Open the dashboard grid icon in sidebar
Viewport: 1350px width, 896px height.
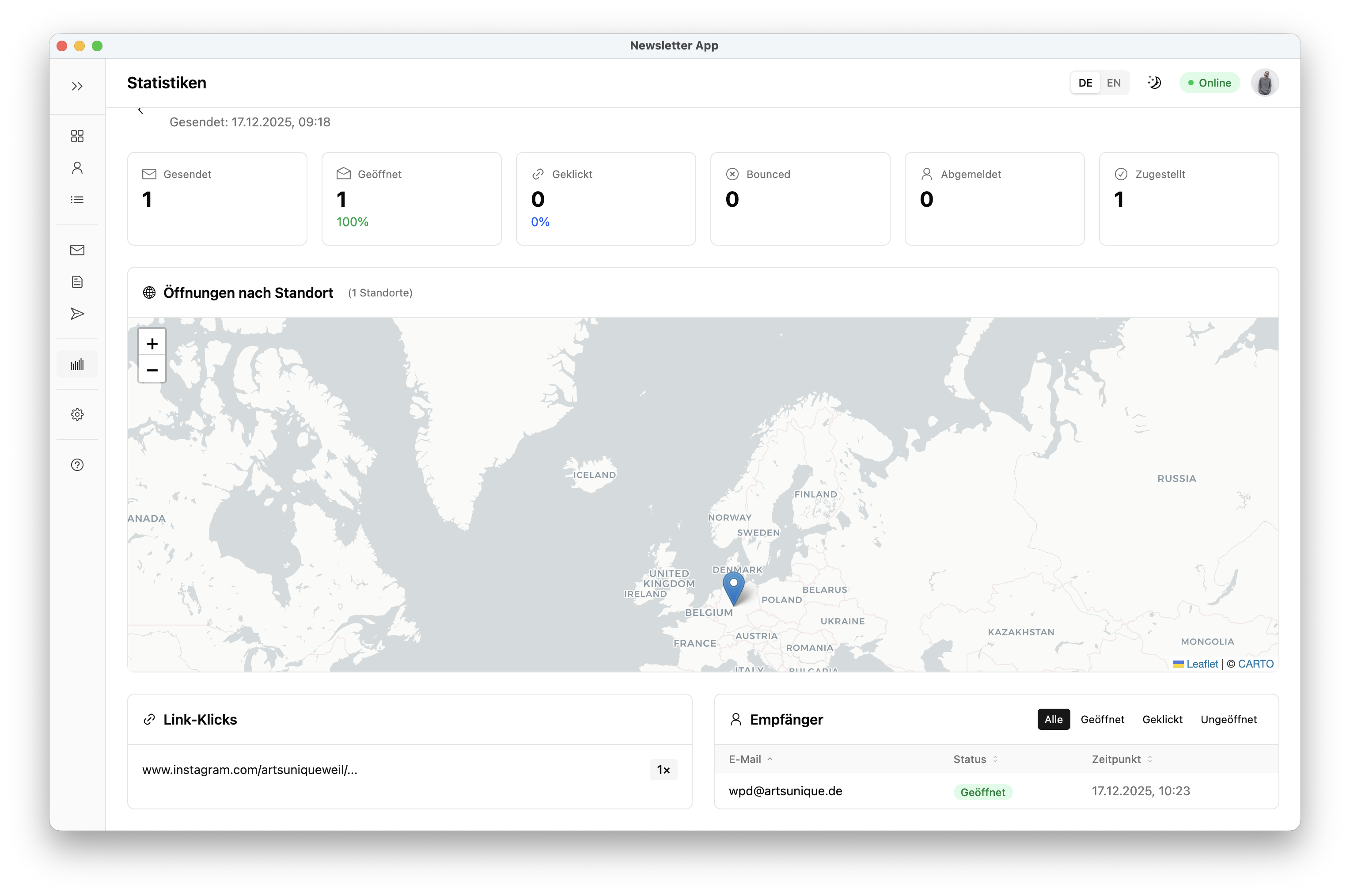tap(77, 136)
